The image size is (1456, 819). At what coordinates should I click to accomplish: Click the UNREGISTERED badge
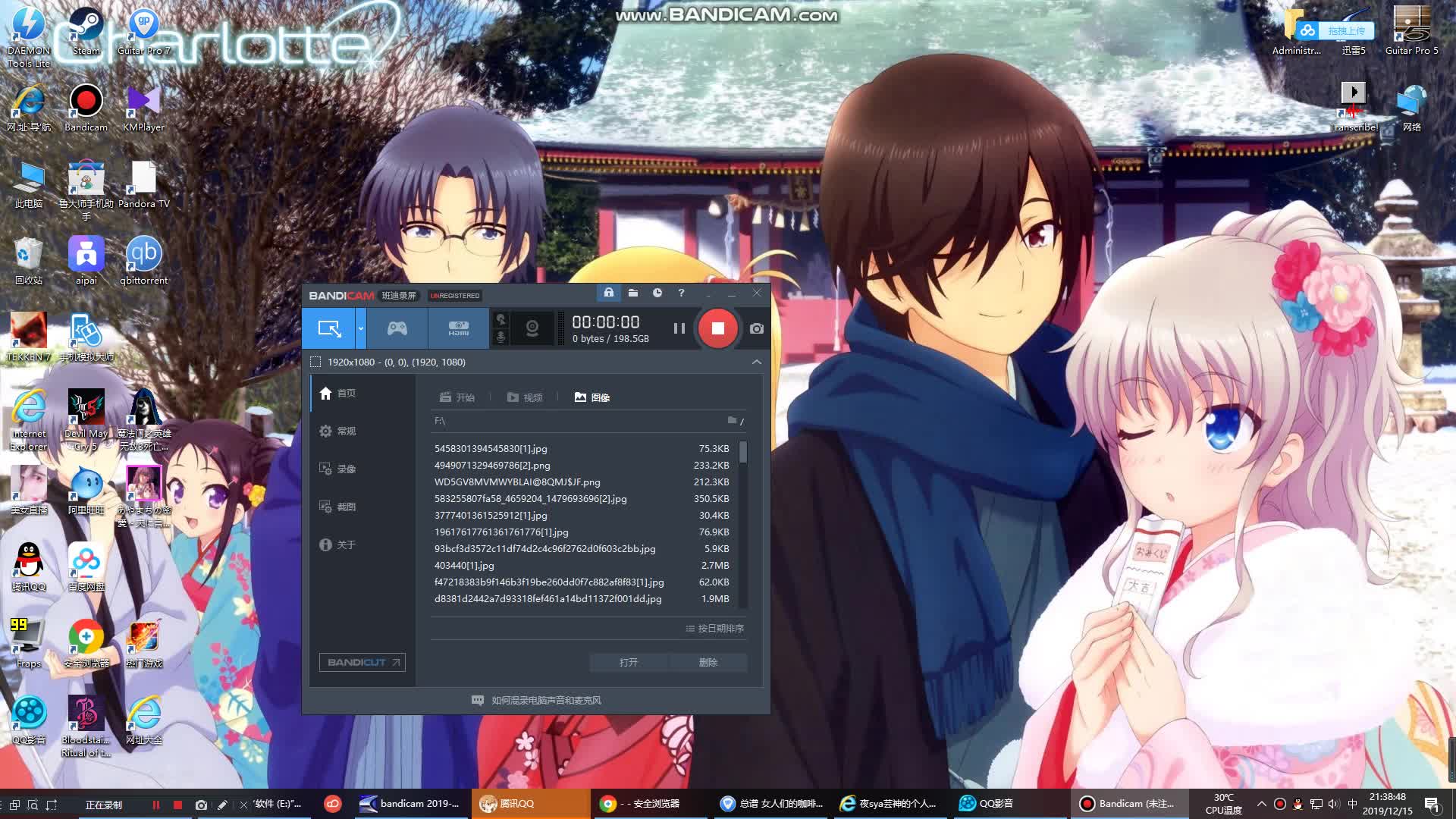pyautogui.click(x=455, y=295)
